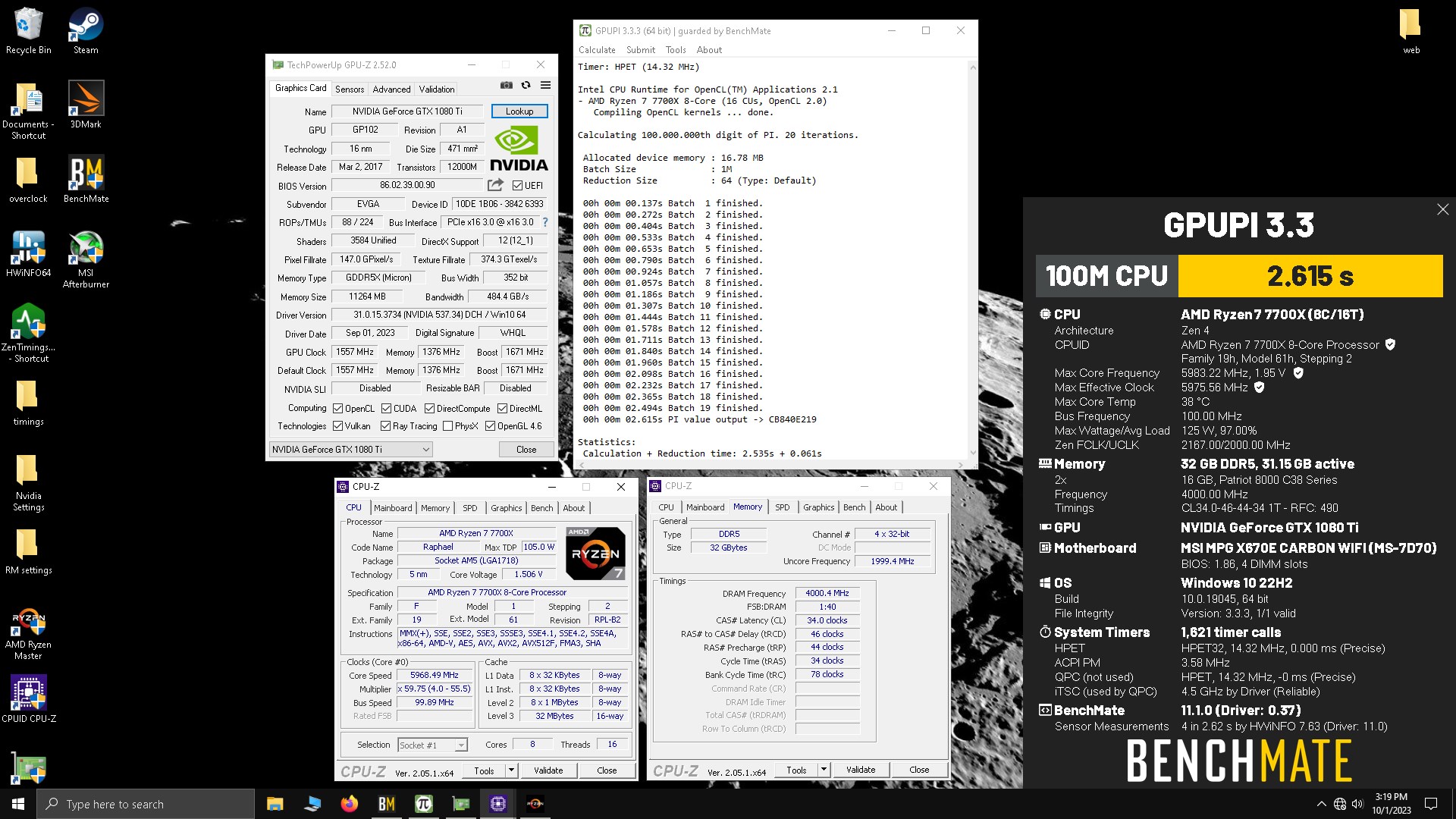Open CPUID CPU-Z desktop icon

pos(28,699)
